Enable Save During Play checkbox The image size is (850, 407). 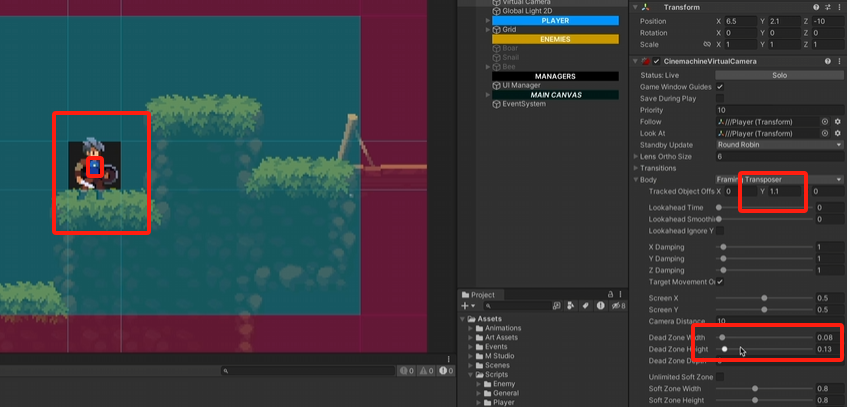720,98
